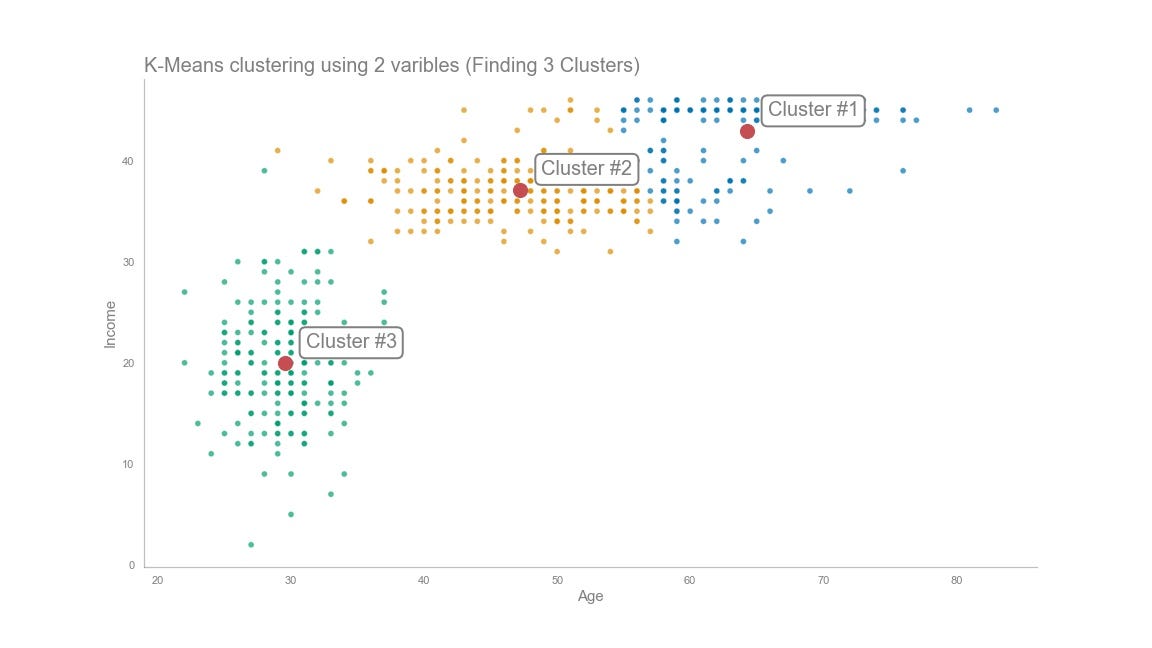The image size is (1152, 648).
Task: Click the Income y-axis title
Action: 111,324
